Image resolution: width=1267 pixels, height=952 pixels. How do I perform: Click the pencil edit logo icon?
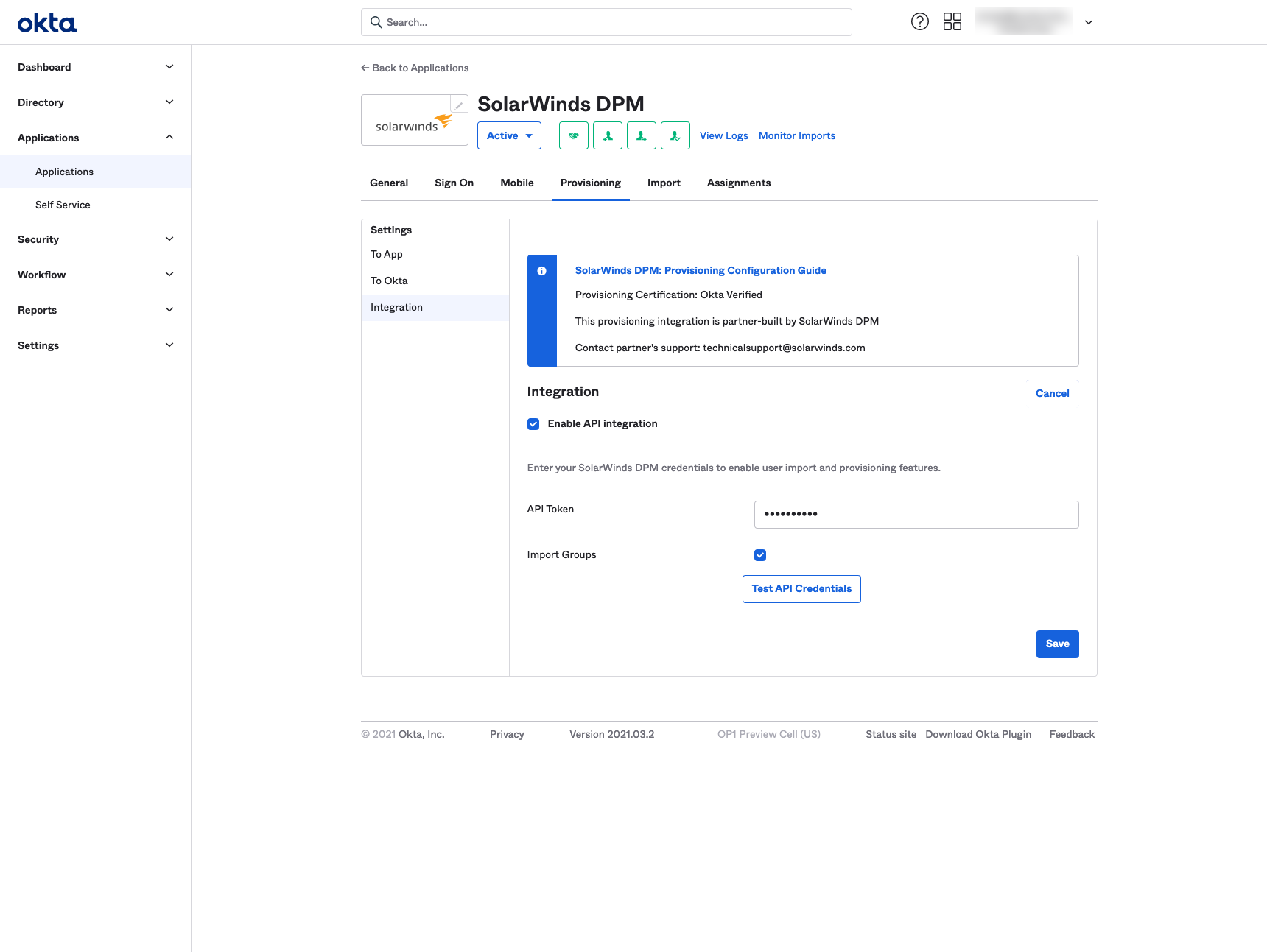[x=459, y=104]
